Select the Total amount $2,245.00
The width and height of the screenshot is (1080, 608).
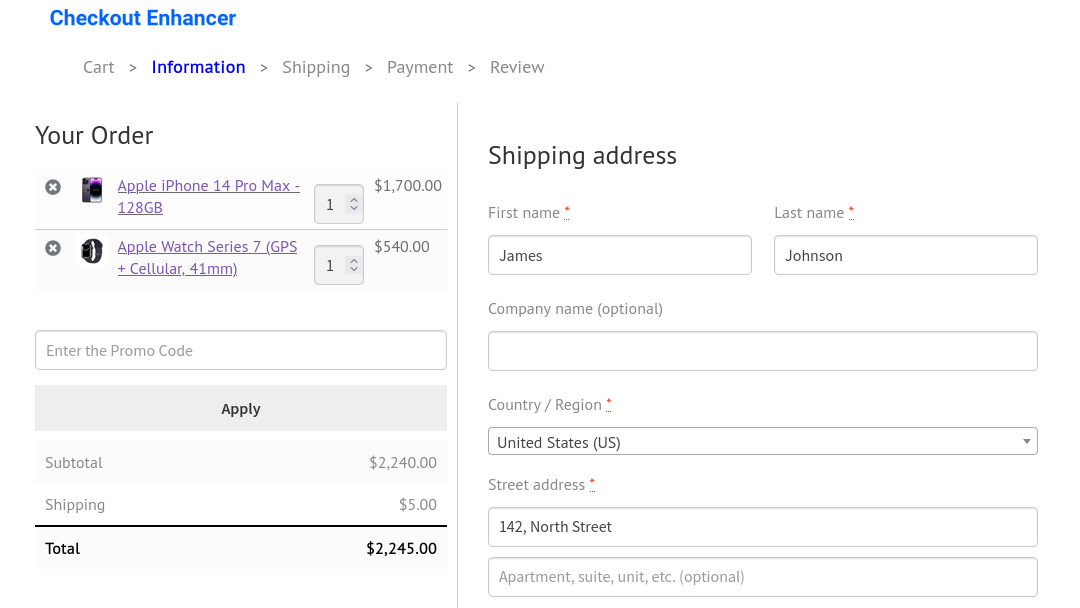[402, 549]
